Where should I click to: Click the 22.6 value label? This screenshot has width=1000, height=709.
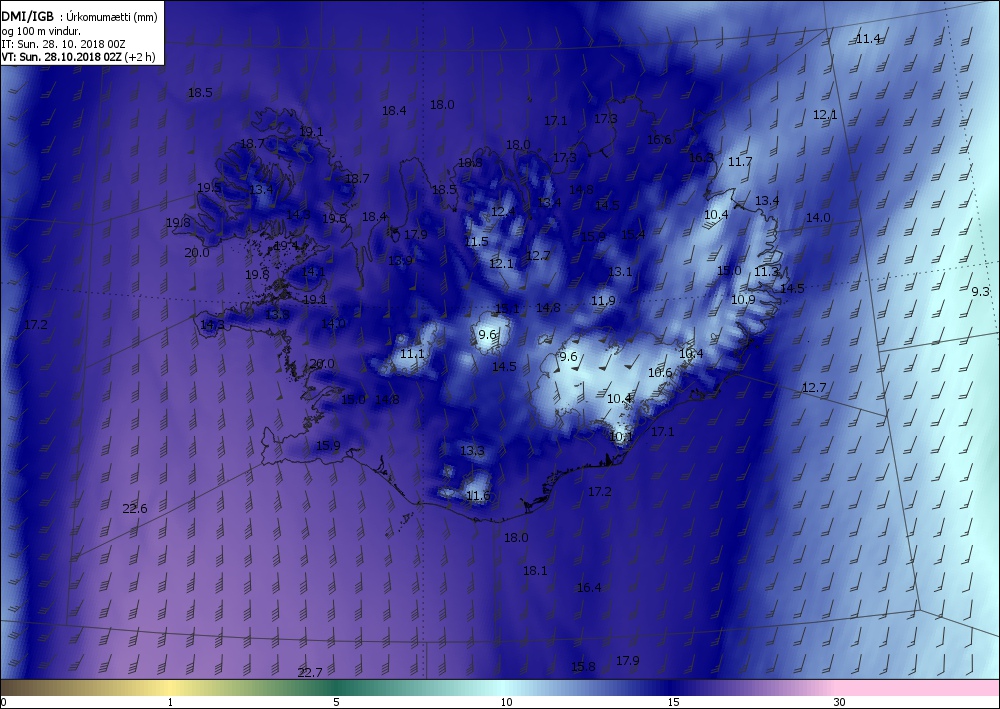135,508
